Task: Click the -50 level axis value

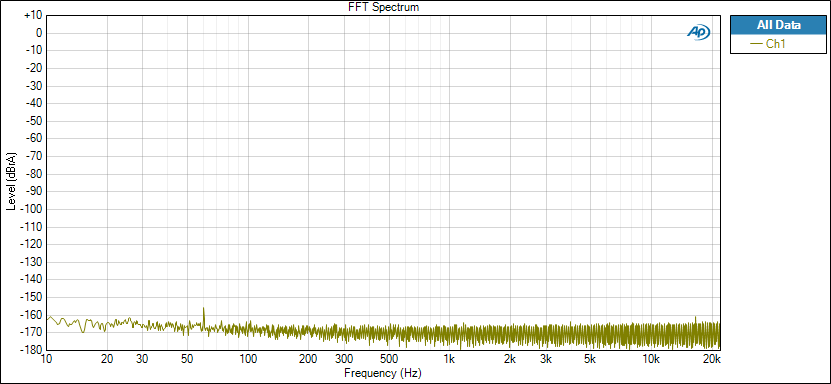Action: [x=33, y=121]
